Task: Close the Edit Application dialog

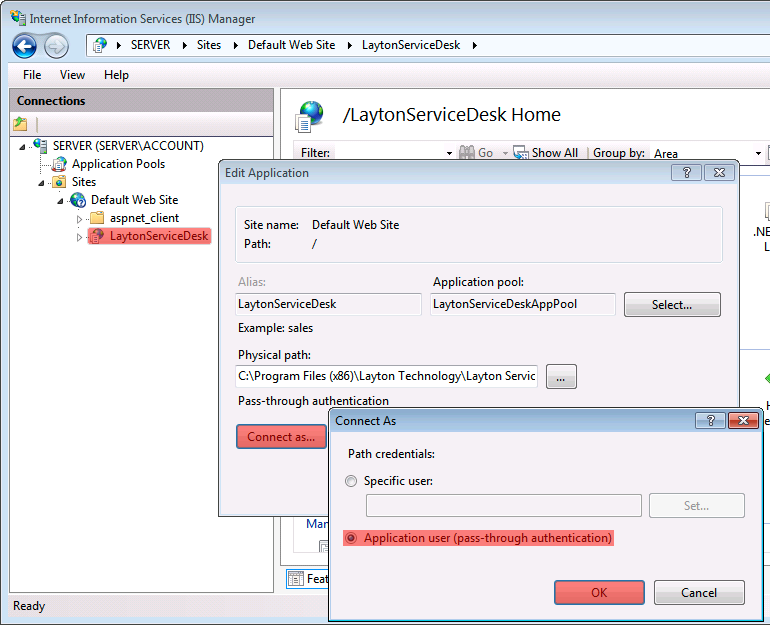Action: click(x=719, y=172)
